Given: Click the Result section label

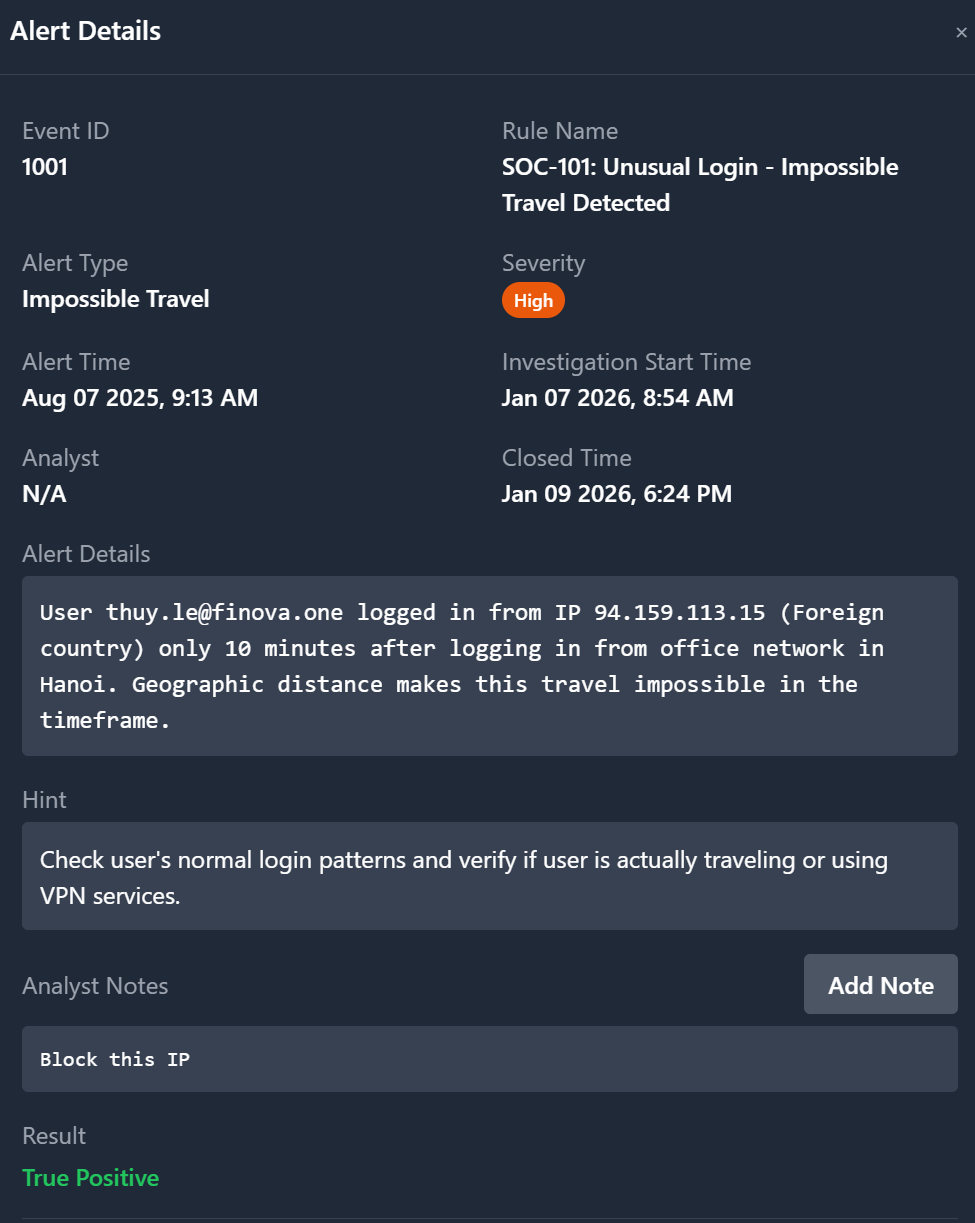Looking at the screenshot, I should pos(53,1136).
